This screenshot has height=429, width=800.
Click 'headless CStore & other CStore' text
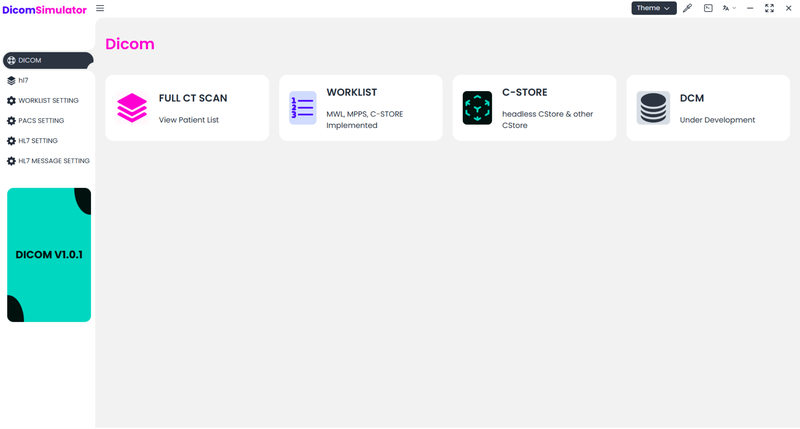tap(547, 119)
